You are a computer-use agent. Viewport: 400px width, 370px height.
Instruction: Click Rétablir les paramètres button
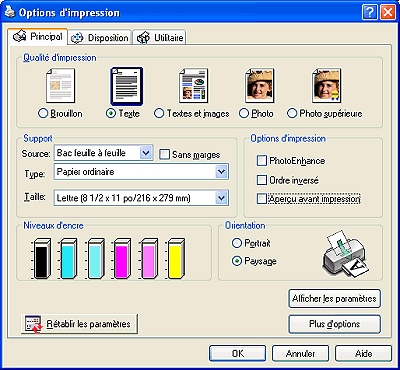(x=79, y=324)
